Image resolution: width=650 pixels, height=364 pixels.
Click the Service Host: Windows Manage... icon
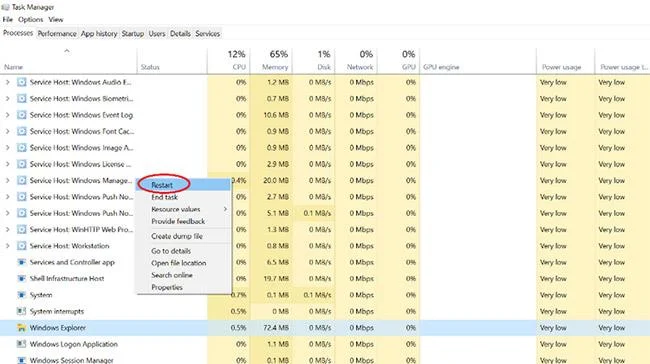click(22, 180)
